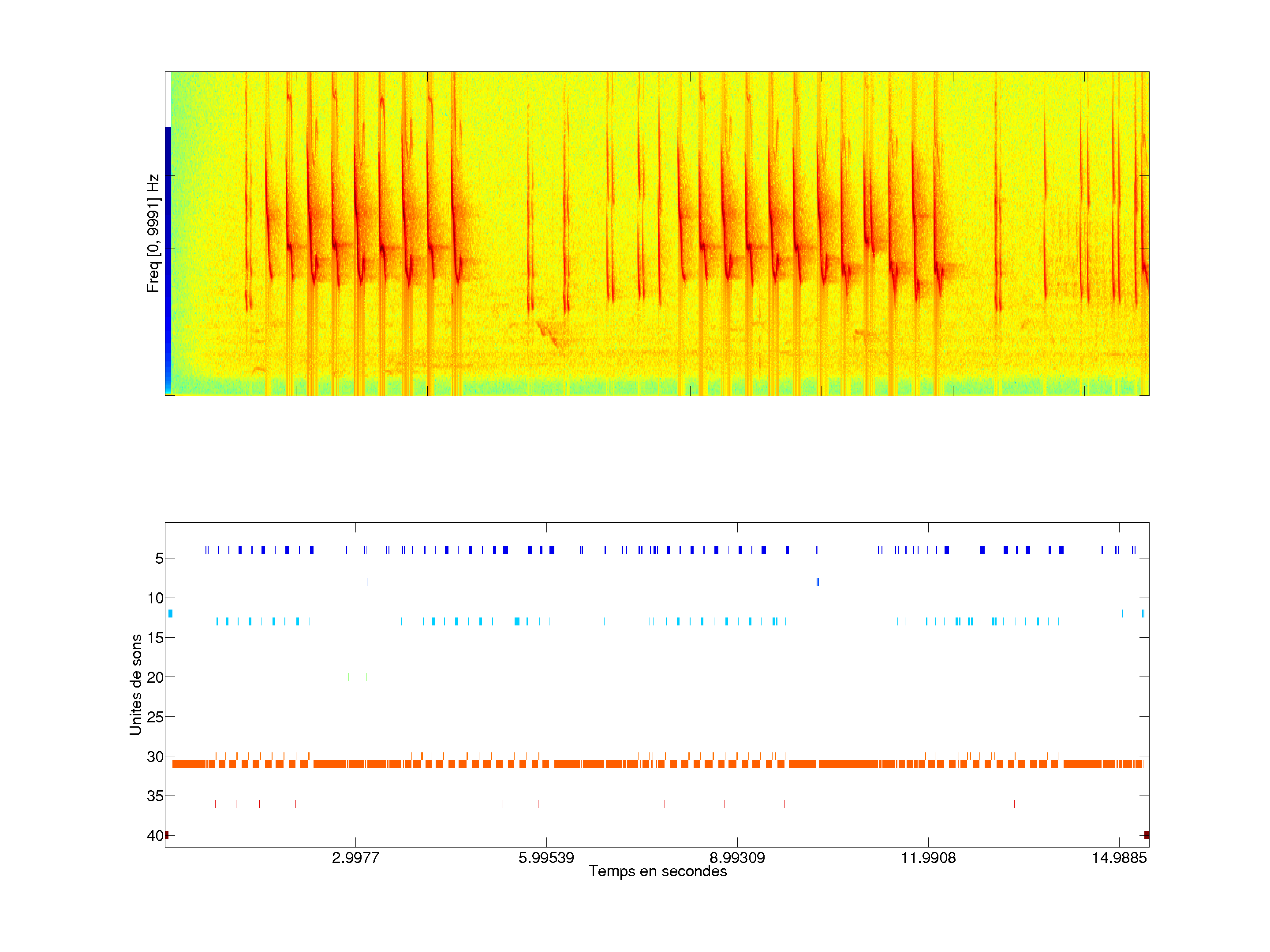Click the 2.9977 time tick label
Viewport: 1270px width, 952px height.
[355, 858]
